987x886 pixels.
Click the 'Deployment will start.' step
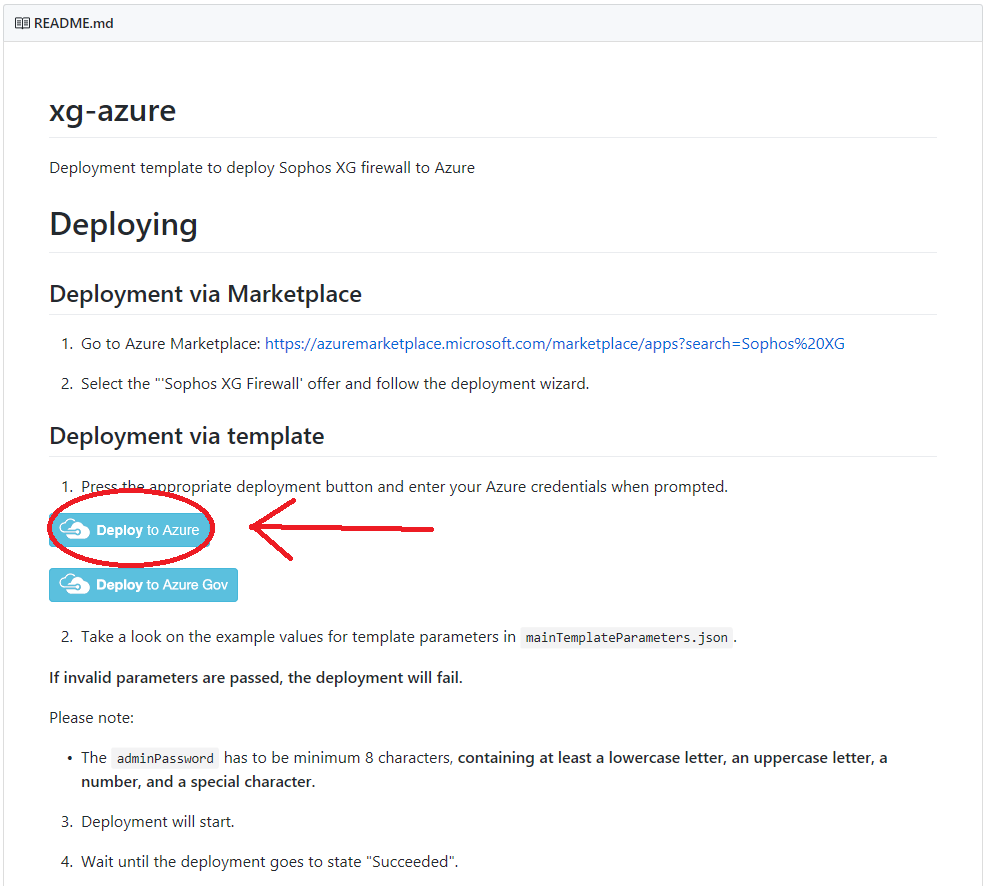pos(157,822)
